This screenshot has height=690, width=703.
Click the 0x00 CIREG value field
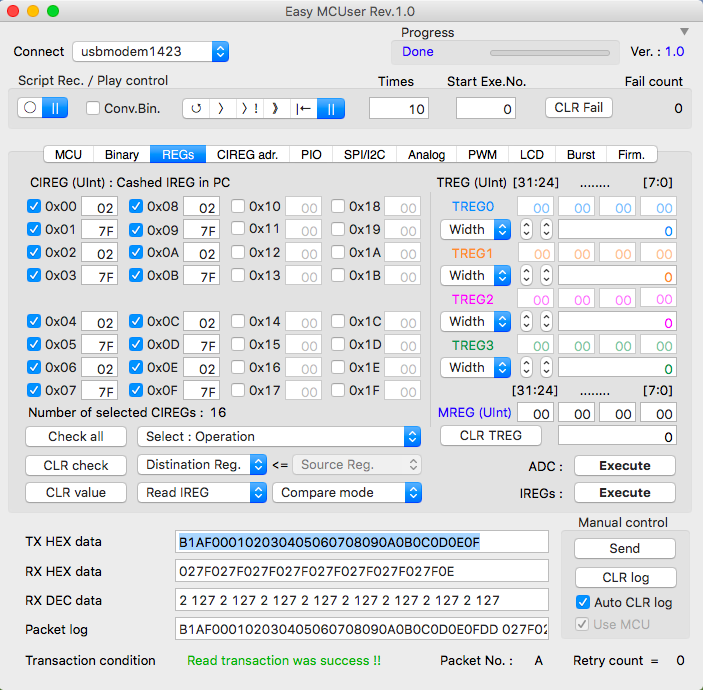coord(100,208)
